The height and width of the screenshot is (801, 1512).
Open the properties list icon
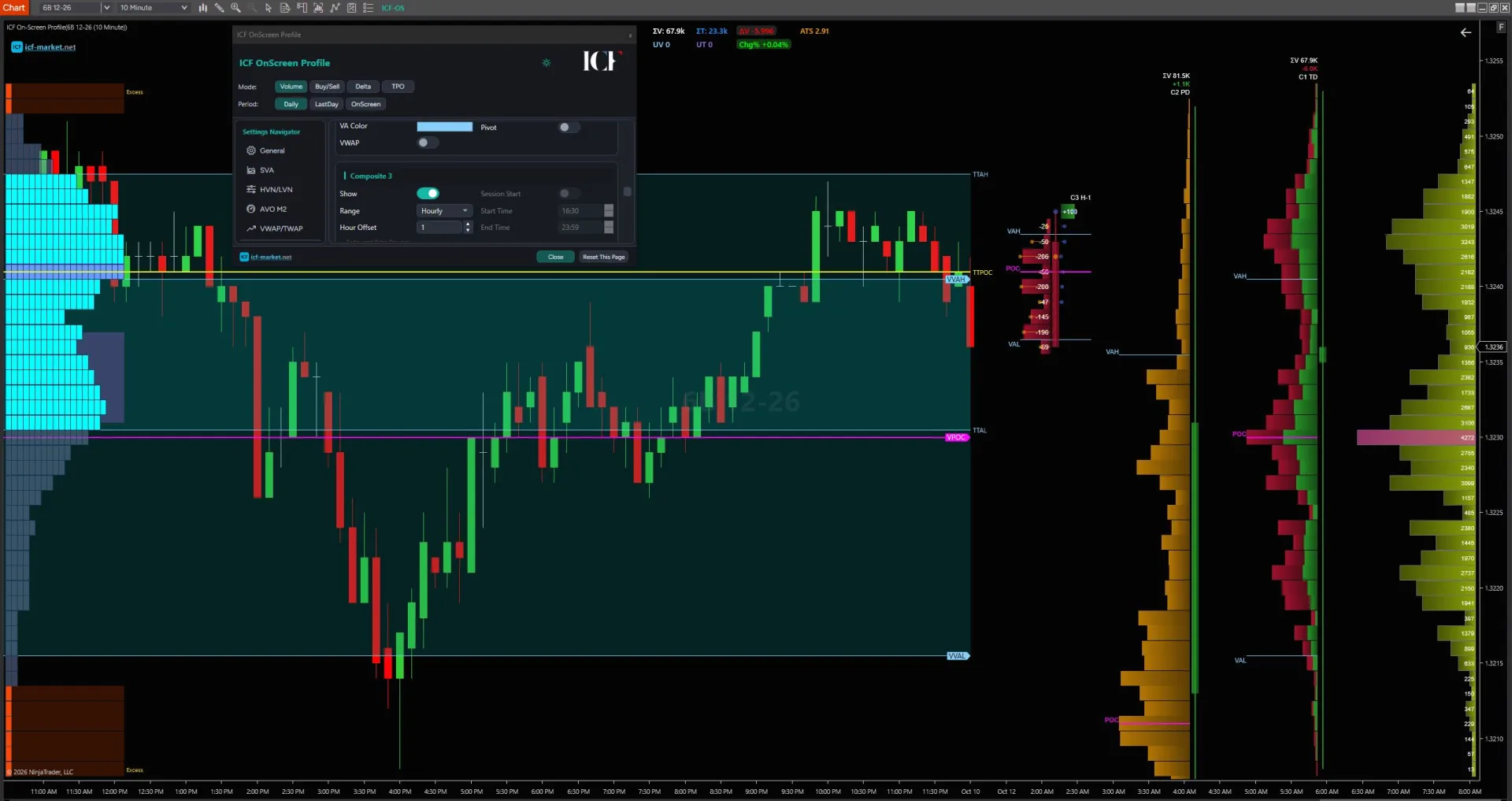pos(368,8)
